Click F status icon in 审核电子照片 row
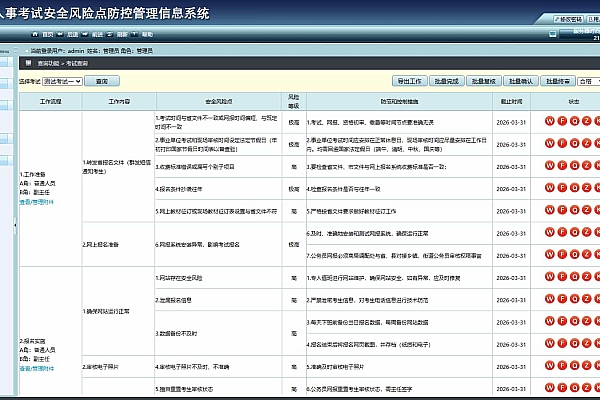The width and height of the screenshot is (600, 400). coord(562,366)
